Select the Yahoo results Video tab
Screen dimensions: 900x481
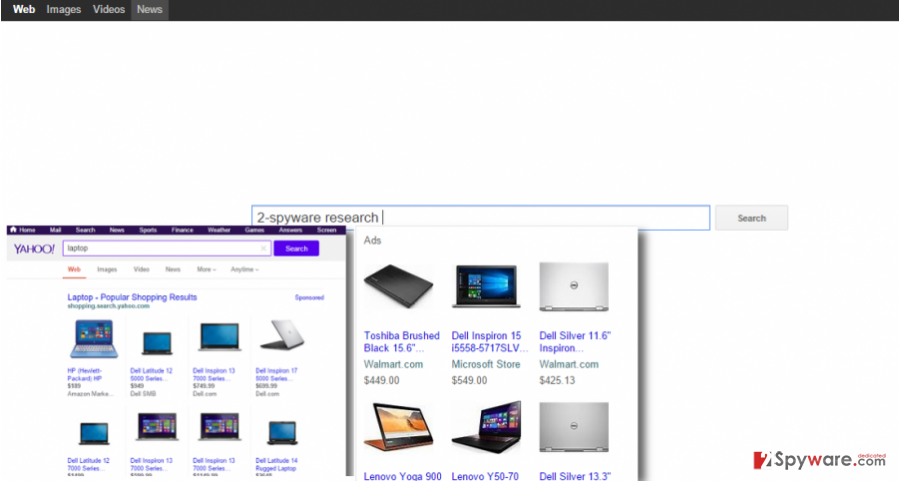tap(141, 269)
